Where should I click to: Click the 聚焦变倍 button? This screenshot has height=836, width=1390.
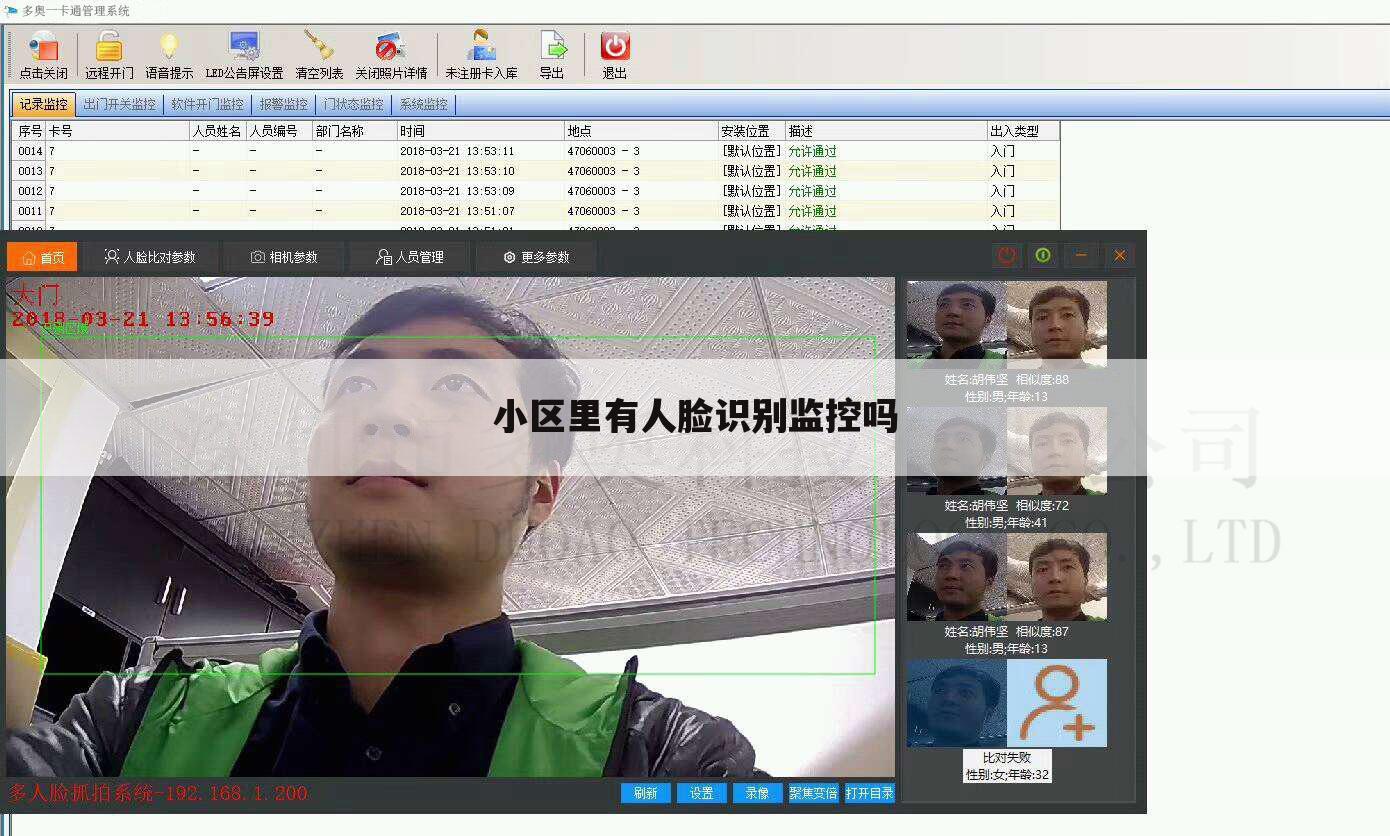(813, 793)
